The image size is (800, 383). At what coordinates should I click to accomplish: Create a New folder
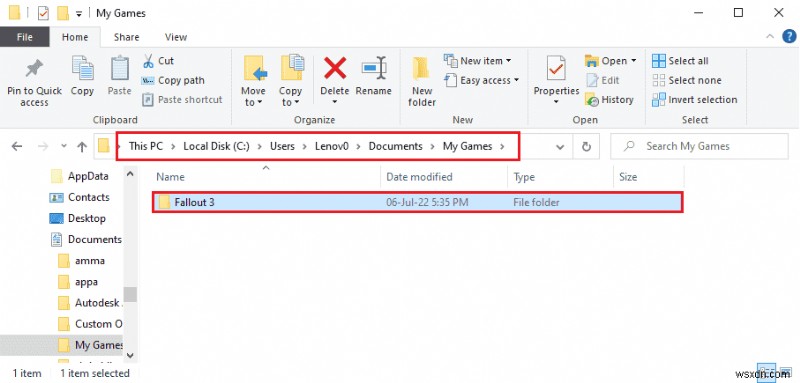pyautogui.click(x=422, y=82)
